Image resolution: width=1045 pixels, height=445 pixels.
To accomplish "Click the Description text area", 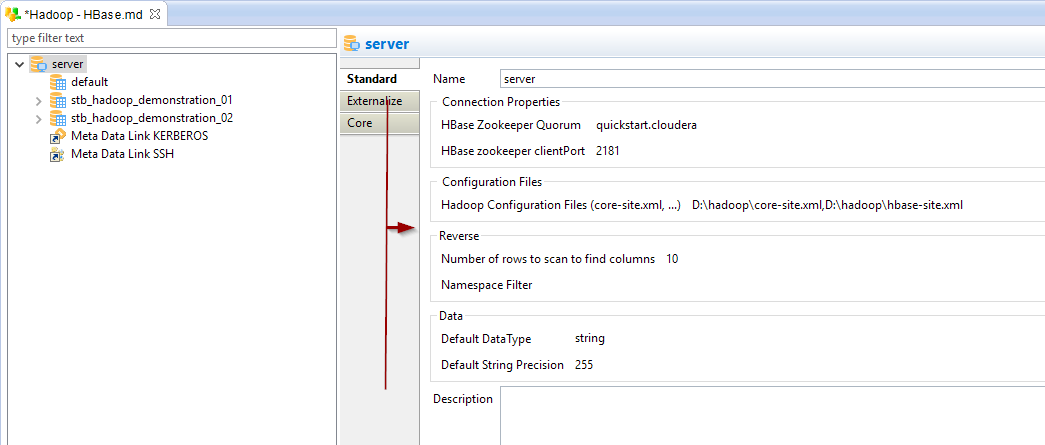I will coord(772,416).
